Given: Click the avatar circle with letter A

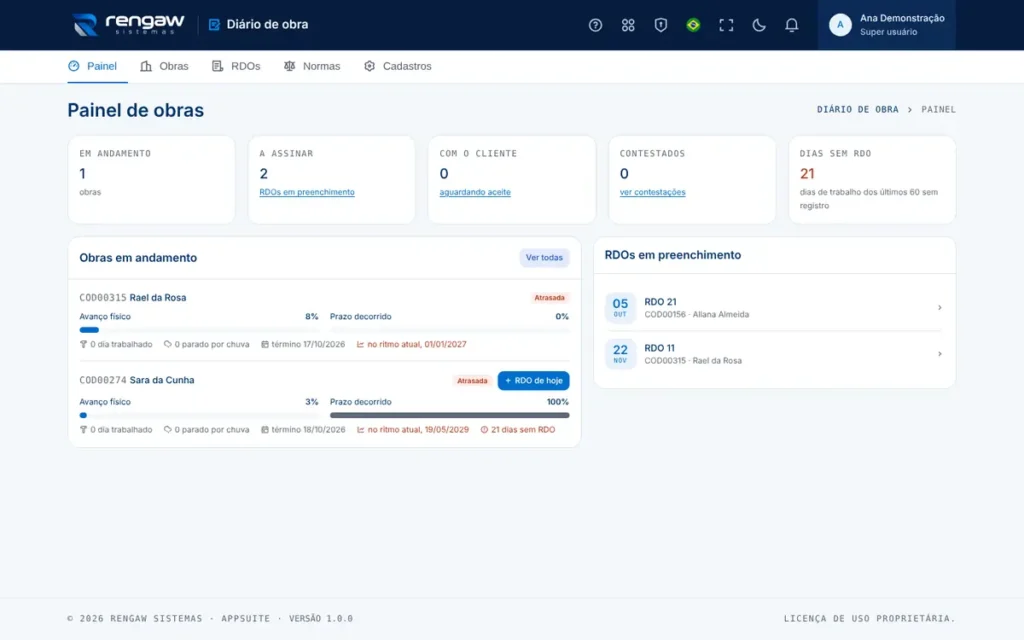Looking at the screenshot, I should (840, 25).
